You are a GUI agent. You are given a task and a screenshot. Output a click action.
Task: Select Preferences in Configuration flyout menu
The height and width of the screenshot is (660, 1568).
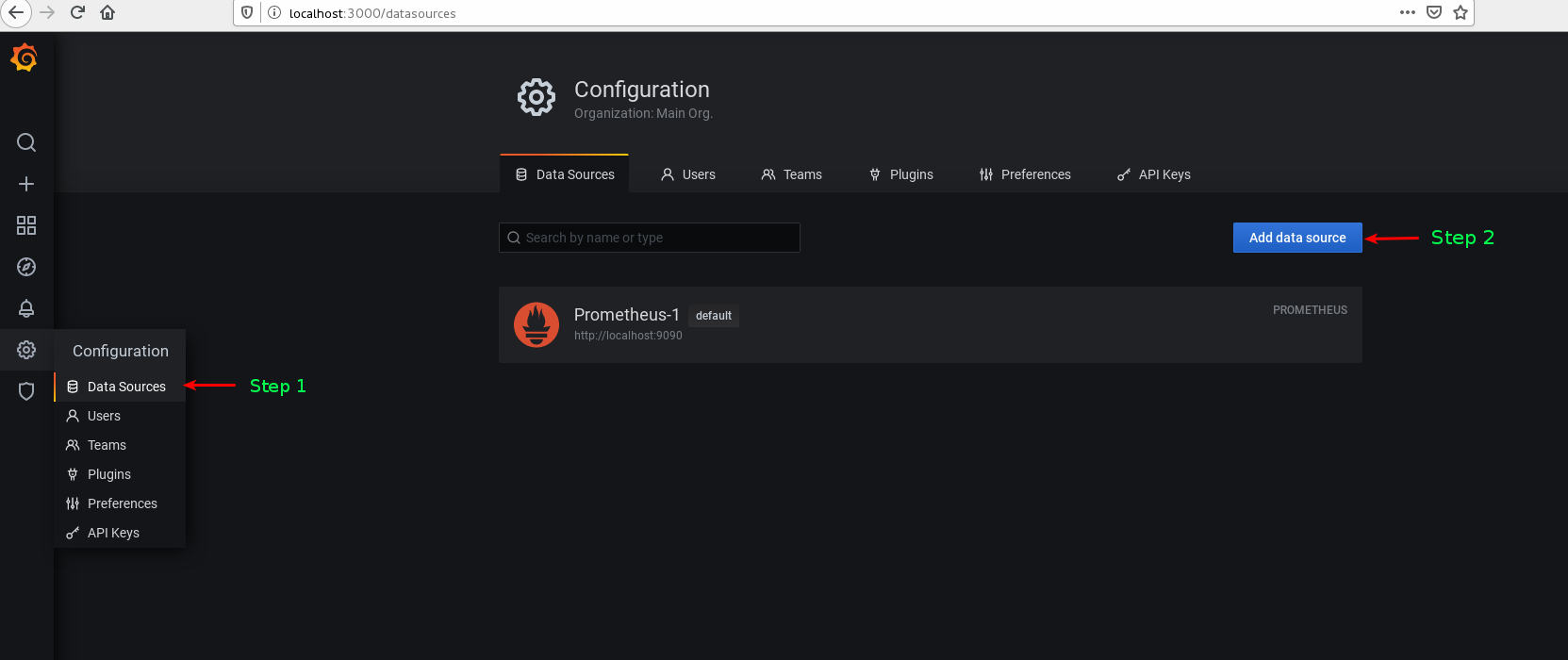(122, 503)
